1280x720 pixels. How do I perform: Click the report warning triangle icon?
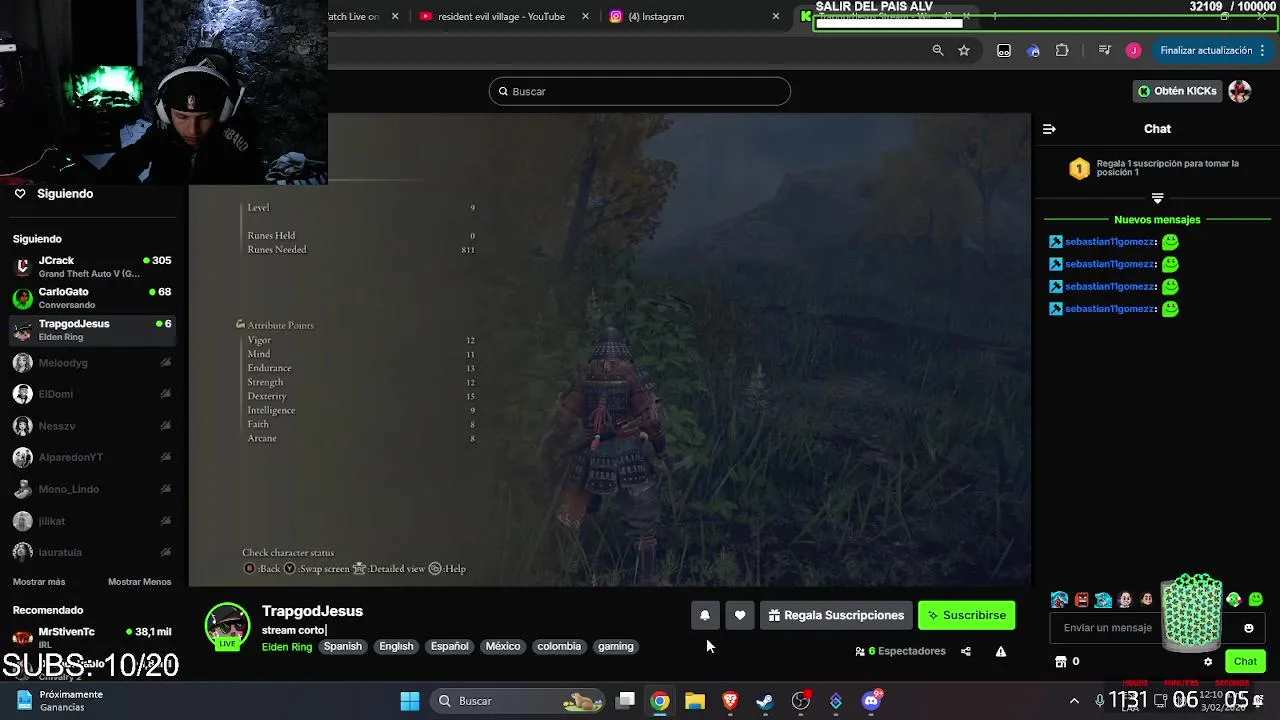click(x=1000, y=651)
